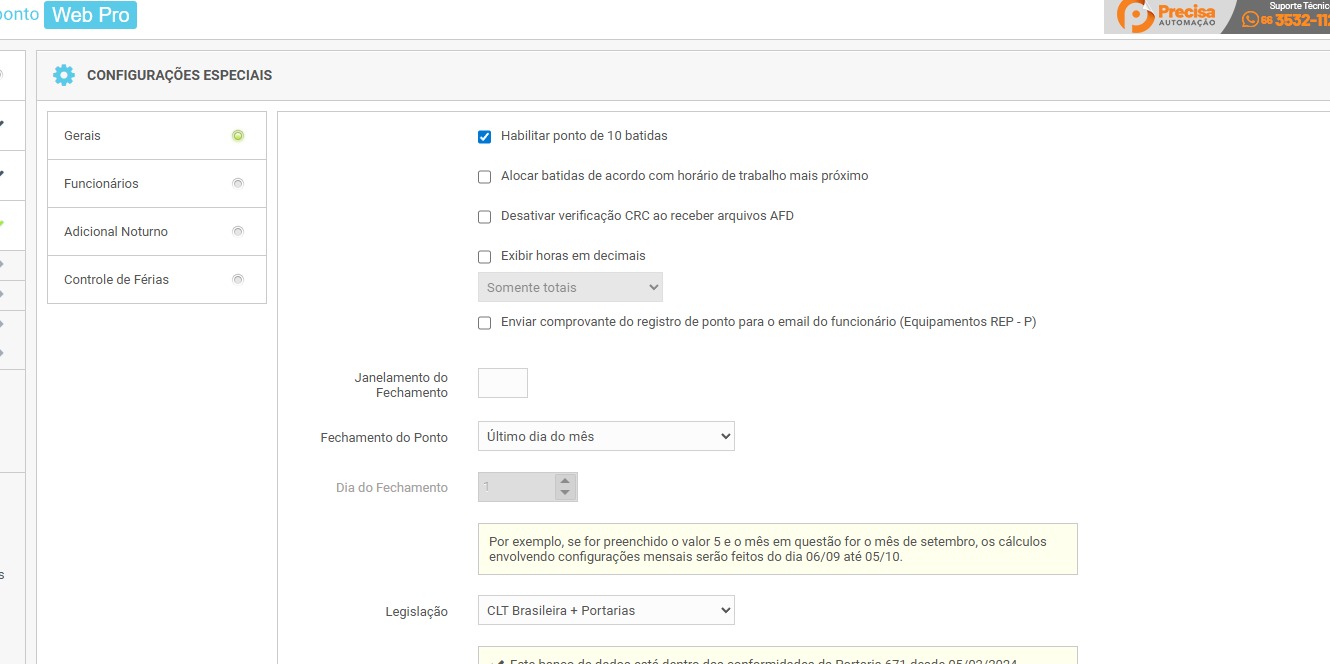Toggle Exibir horas em decimais checkbox
The height and width of the screenshot is (664, 1330).
pyautogui.click(x=485, y=257)
